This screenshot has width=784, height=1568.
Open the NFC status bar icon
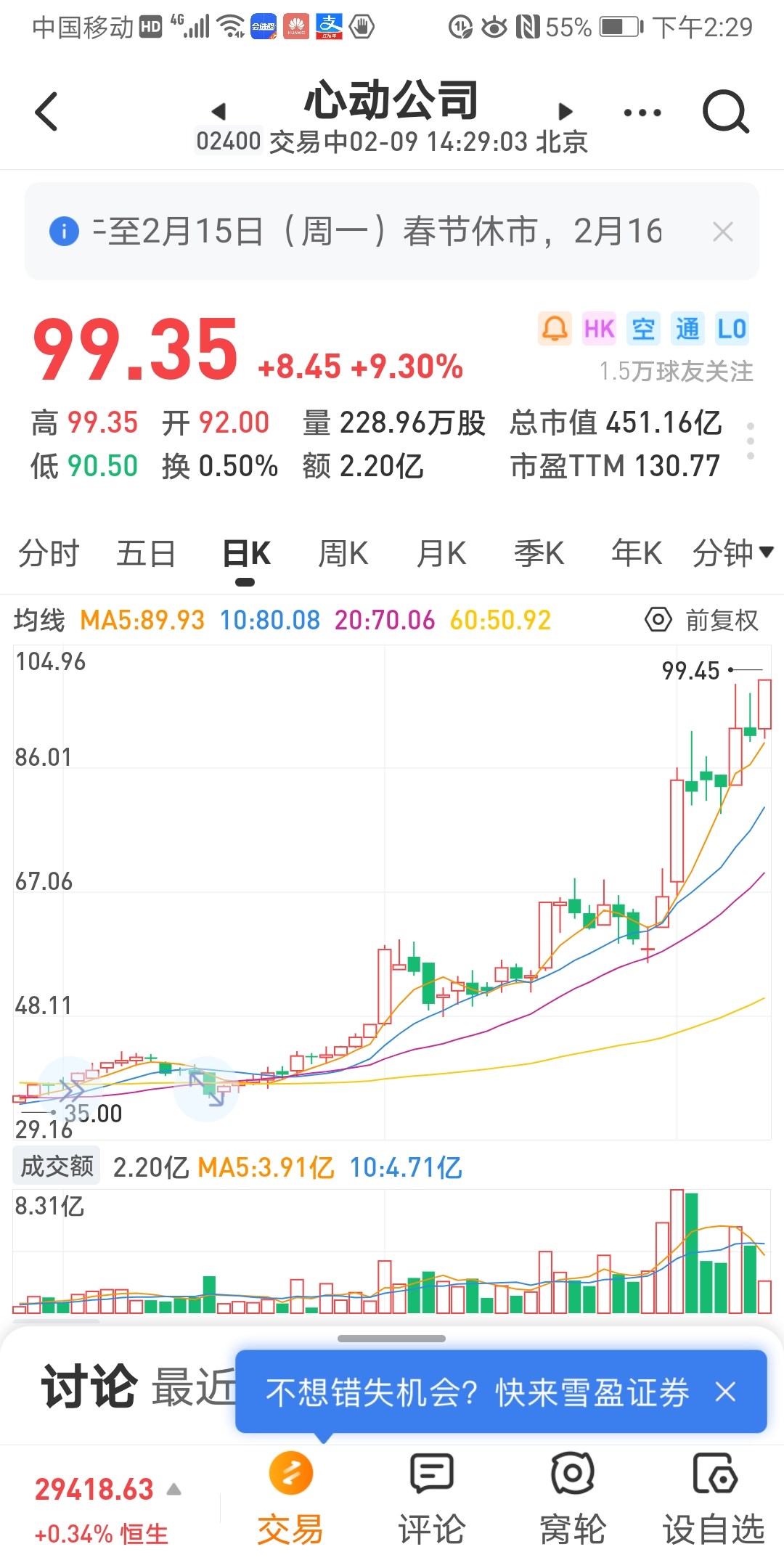528,28
